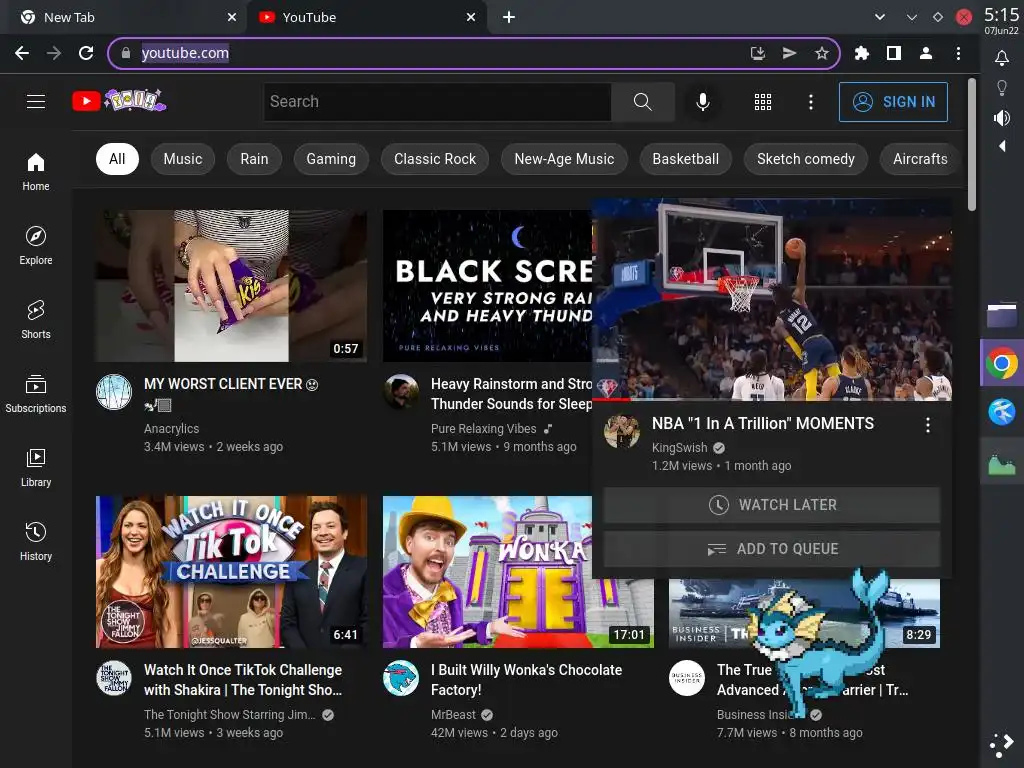1024x768 pixels.
Task: Select the Sketch comedy filter chip
Action: pyautogui.click(x=806, y=159)
